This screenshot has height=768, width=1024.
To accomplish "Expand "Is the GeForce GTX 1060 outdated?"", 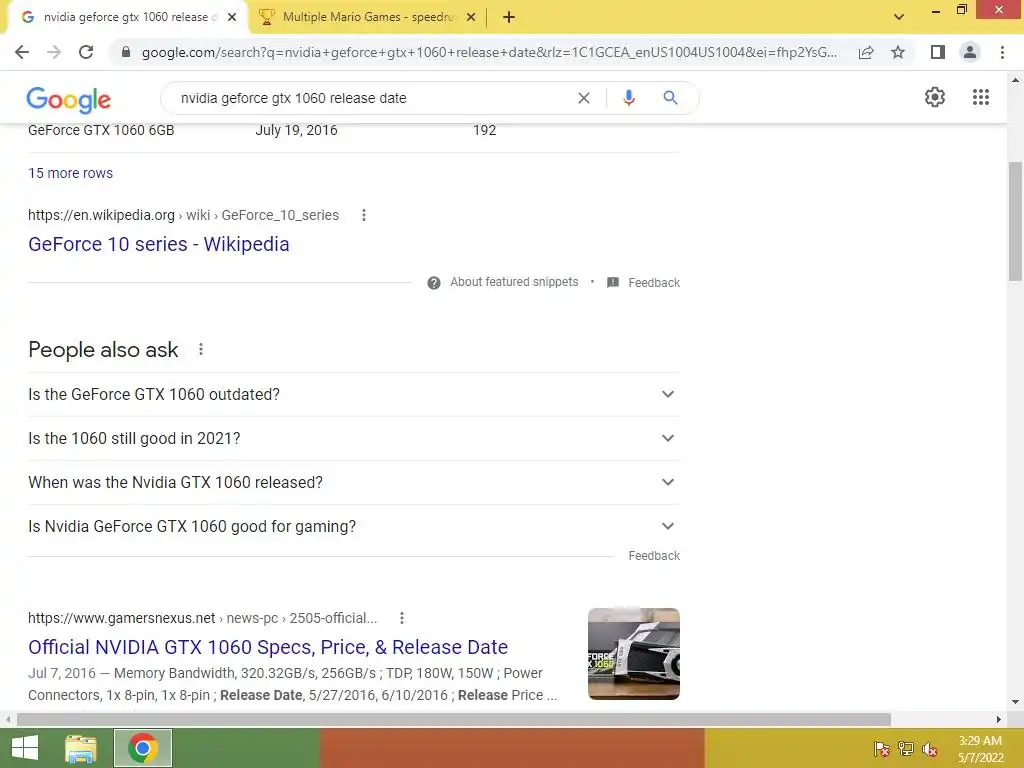I will pos(354,394).
